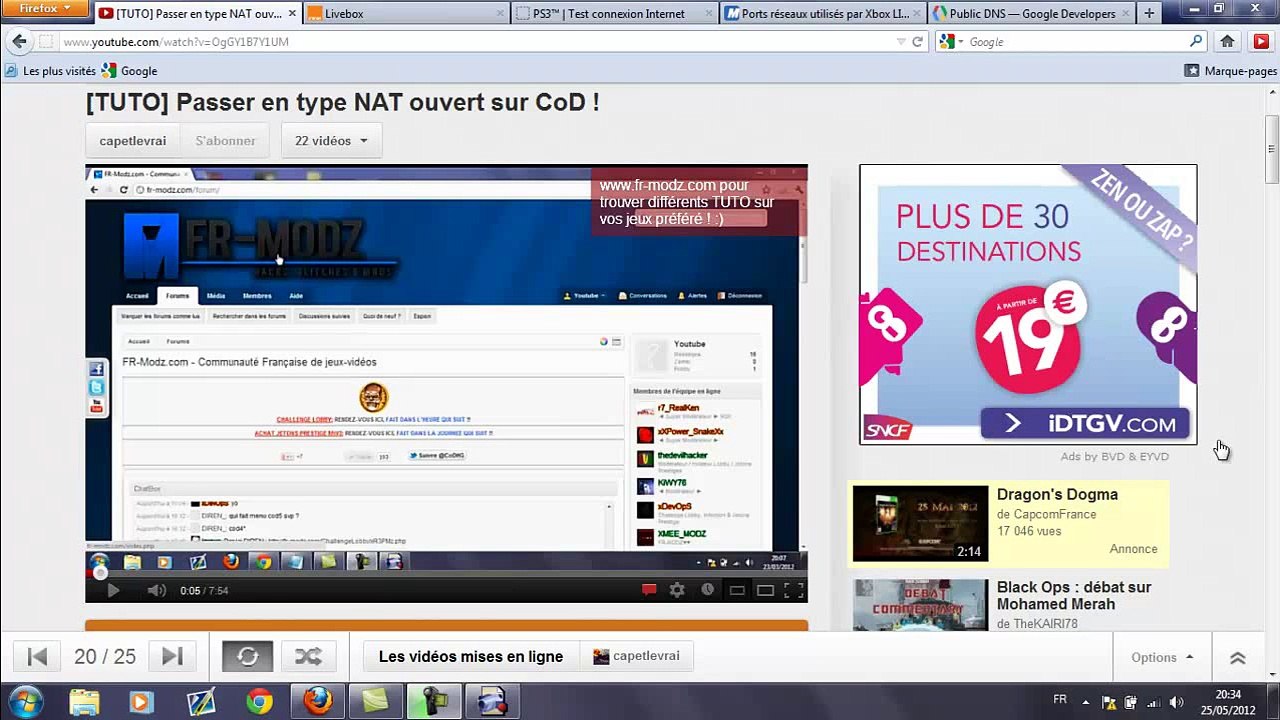The height and width of the screenshot is (720, 1280).
Task: Skip to the next playlist video
Action: coord(172,656)
